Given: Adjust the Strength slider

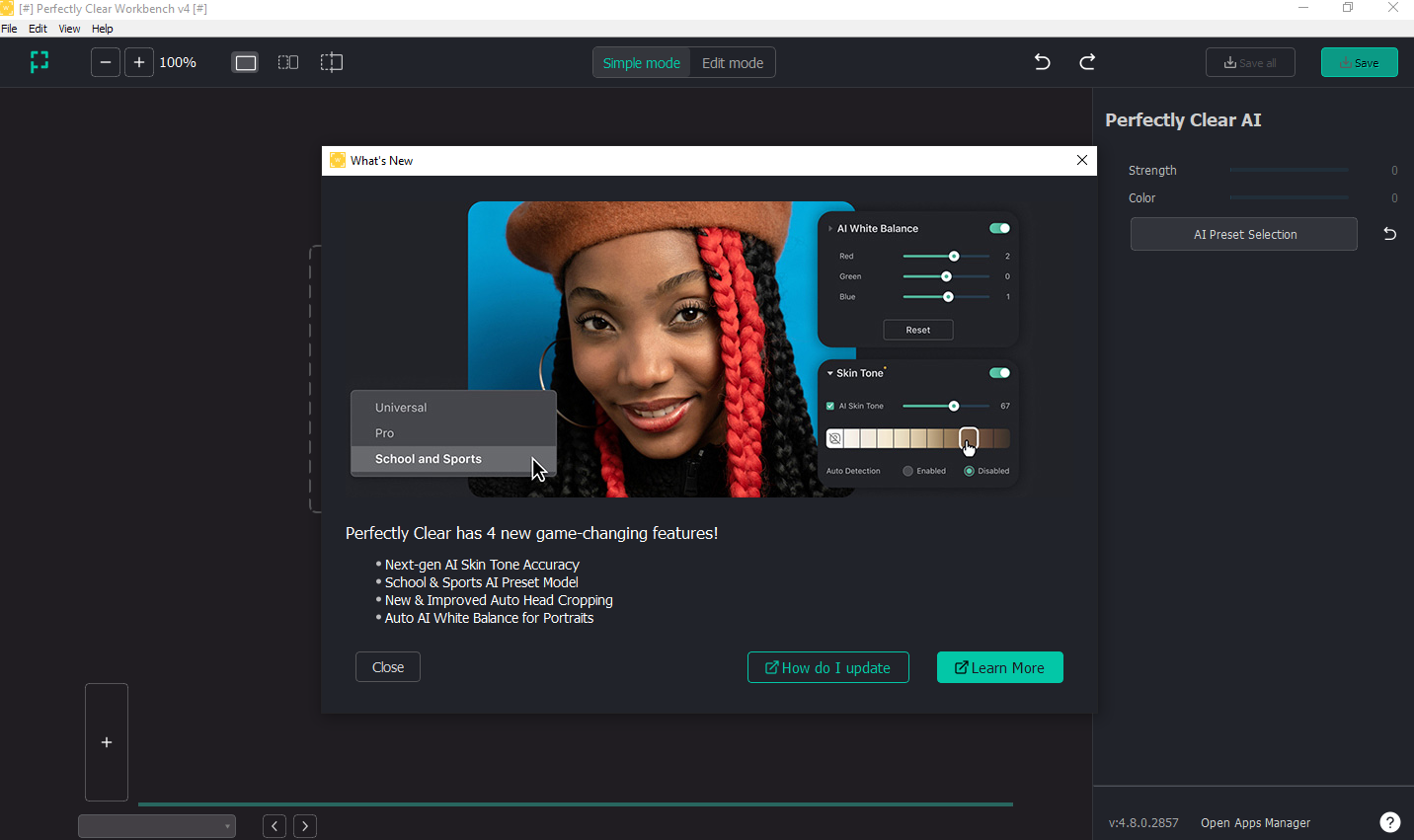Looking at the screenshot, I should 1289,170.
